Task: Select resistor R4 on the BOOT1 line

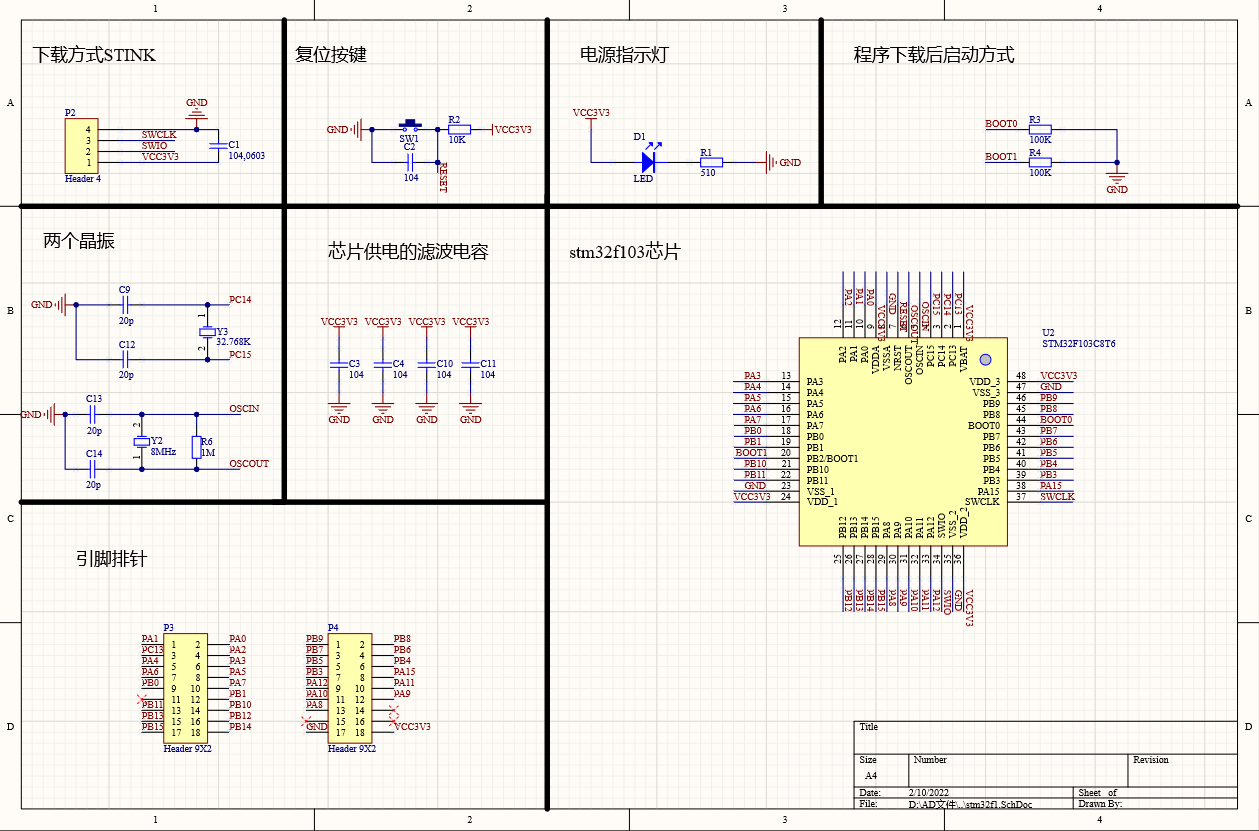Action: click(1040, 162)
